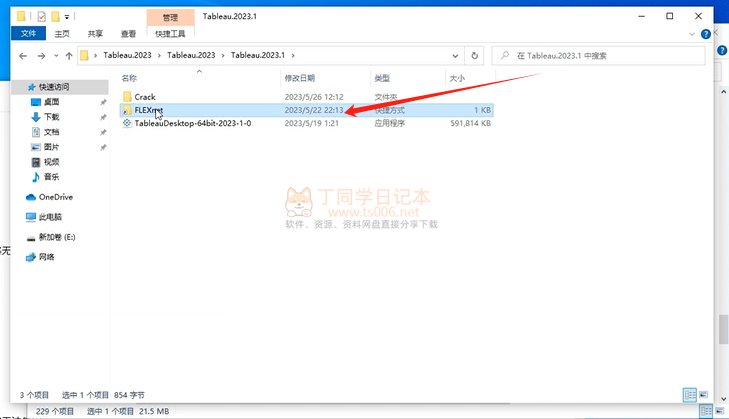This screenshot has width=729, height=419.
Task: Click Tableau.2023.1 breadcrumb in address bar
Action: pos(258,55)
